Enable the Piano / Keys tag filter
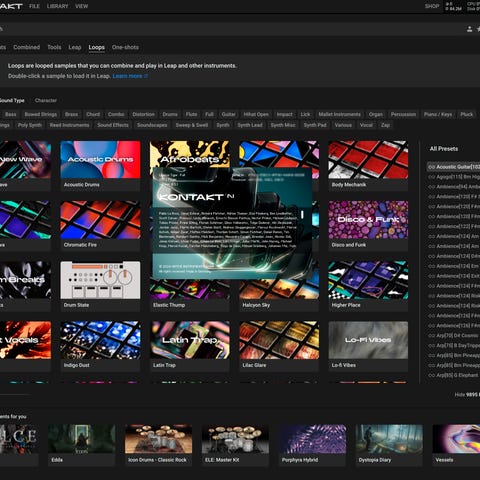Screen dimensions: 480x480 tap(438, 114)
